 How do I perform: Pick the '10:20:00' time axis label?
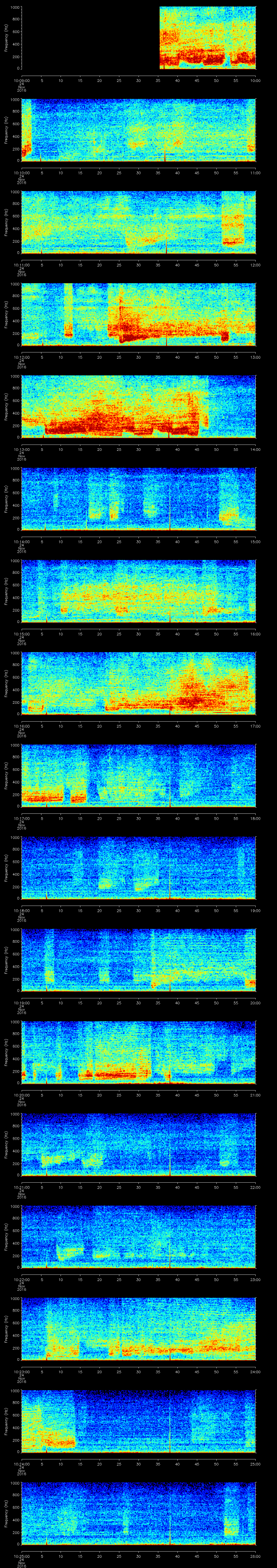[x=21, y=1095]
